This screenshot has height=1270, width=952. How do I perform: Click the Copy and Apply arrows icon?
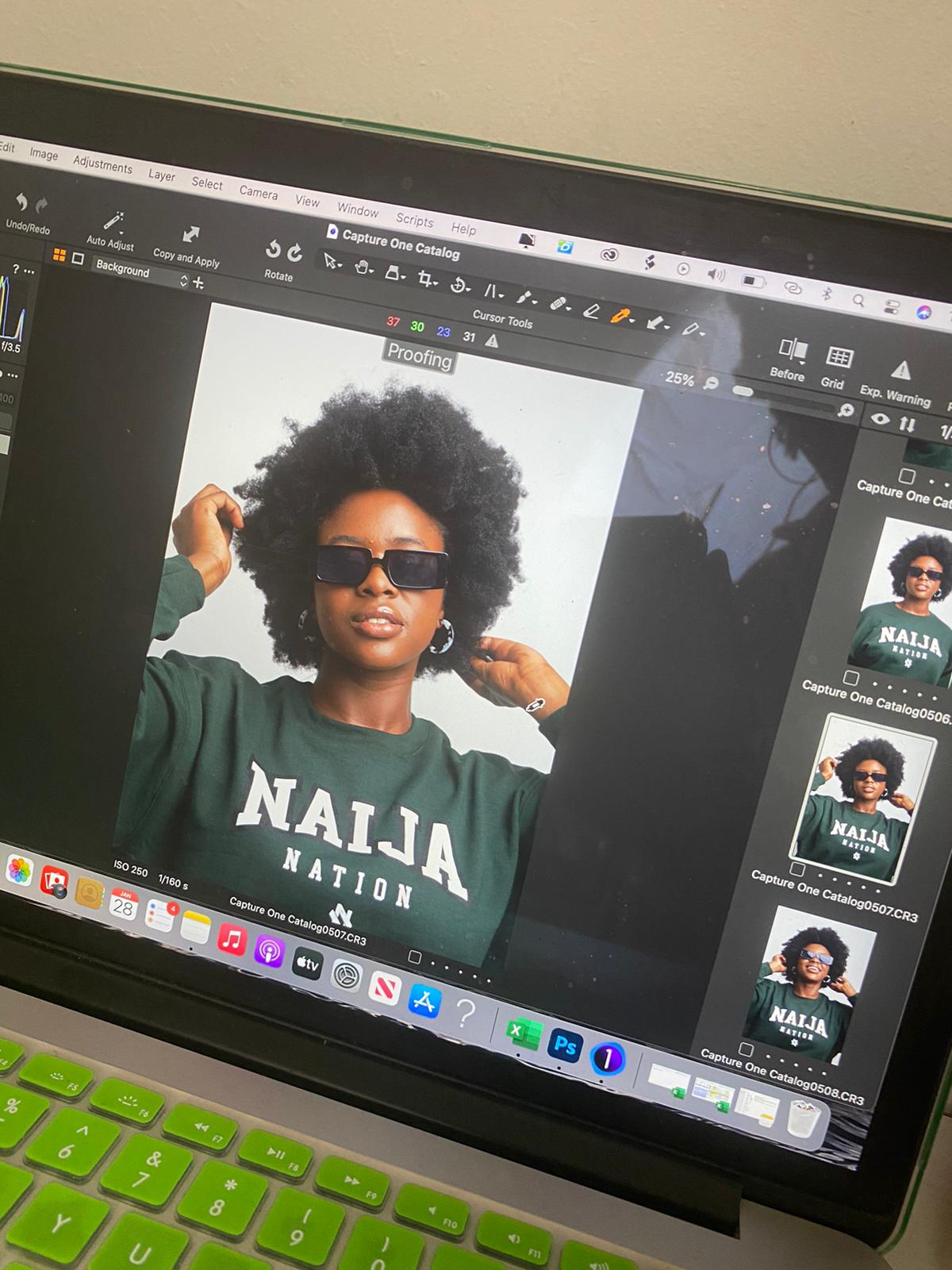click(190, 234)
